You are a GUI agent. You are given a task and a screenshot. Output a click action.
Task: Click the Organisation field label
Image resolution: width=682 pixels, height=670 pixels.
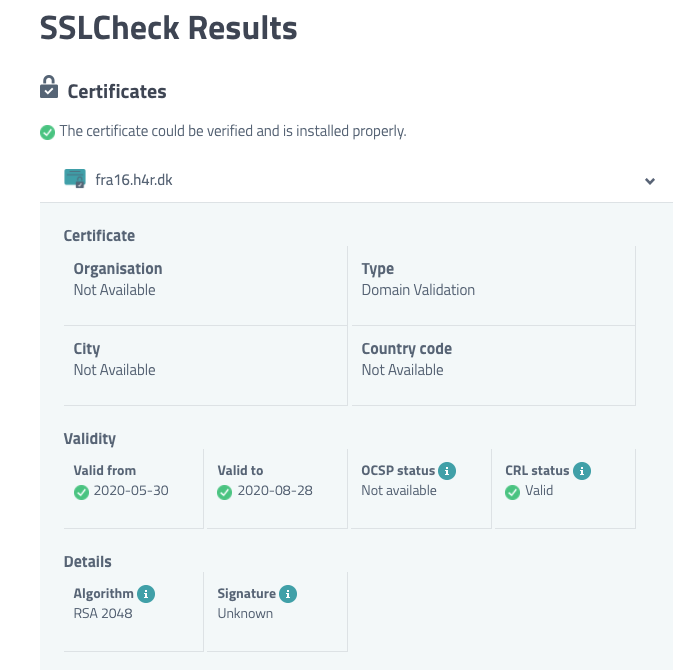point(117,269)
